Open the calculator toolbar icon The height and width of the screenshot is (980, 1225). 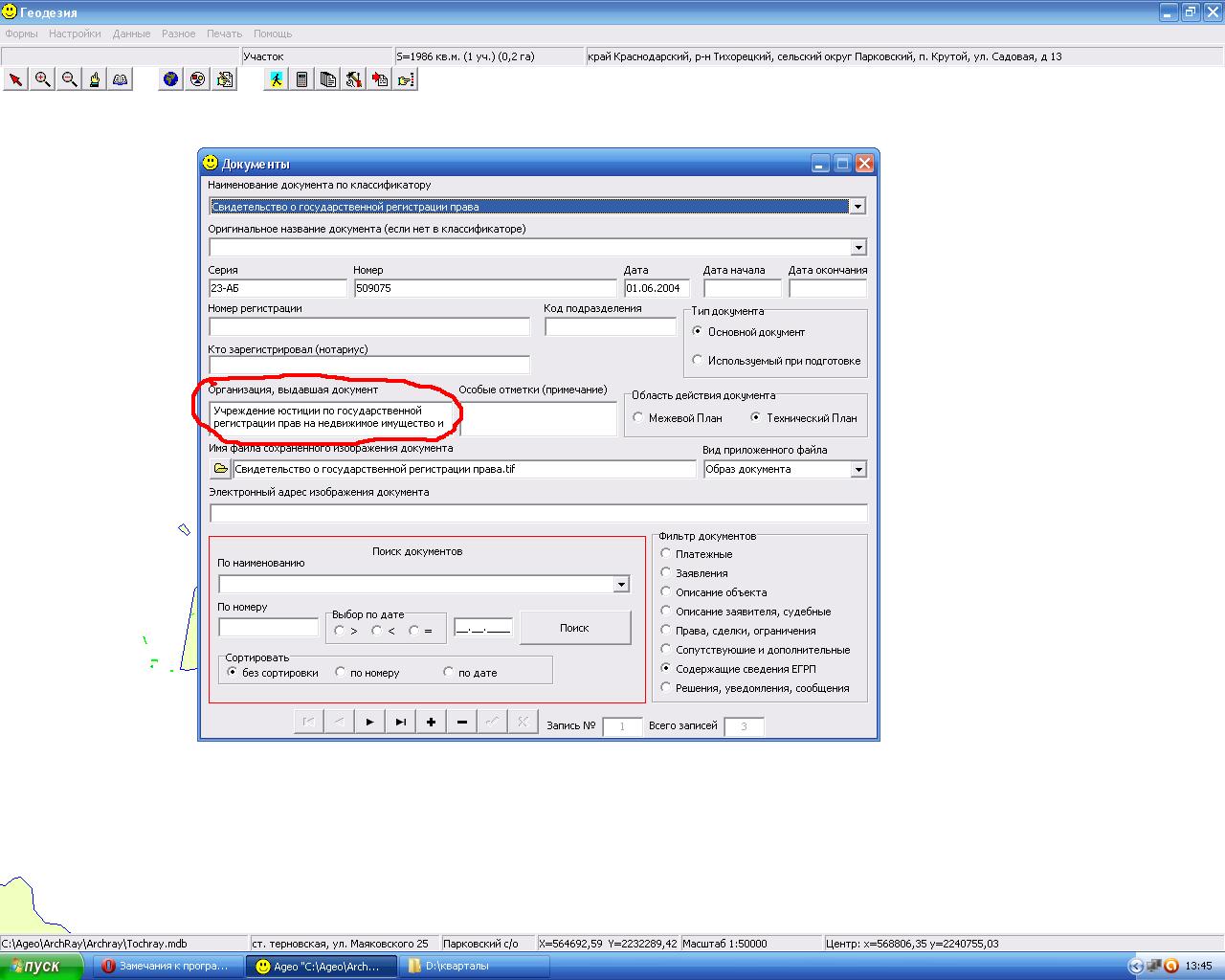click(301, 79)
